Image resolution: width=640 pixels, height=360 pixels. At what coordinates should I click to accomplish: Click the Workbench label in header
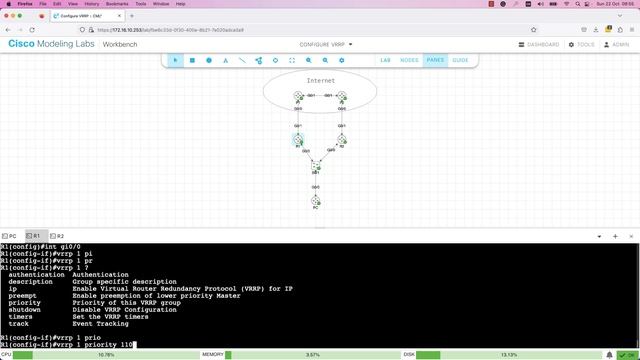point(120,44)
